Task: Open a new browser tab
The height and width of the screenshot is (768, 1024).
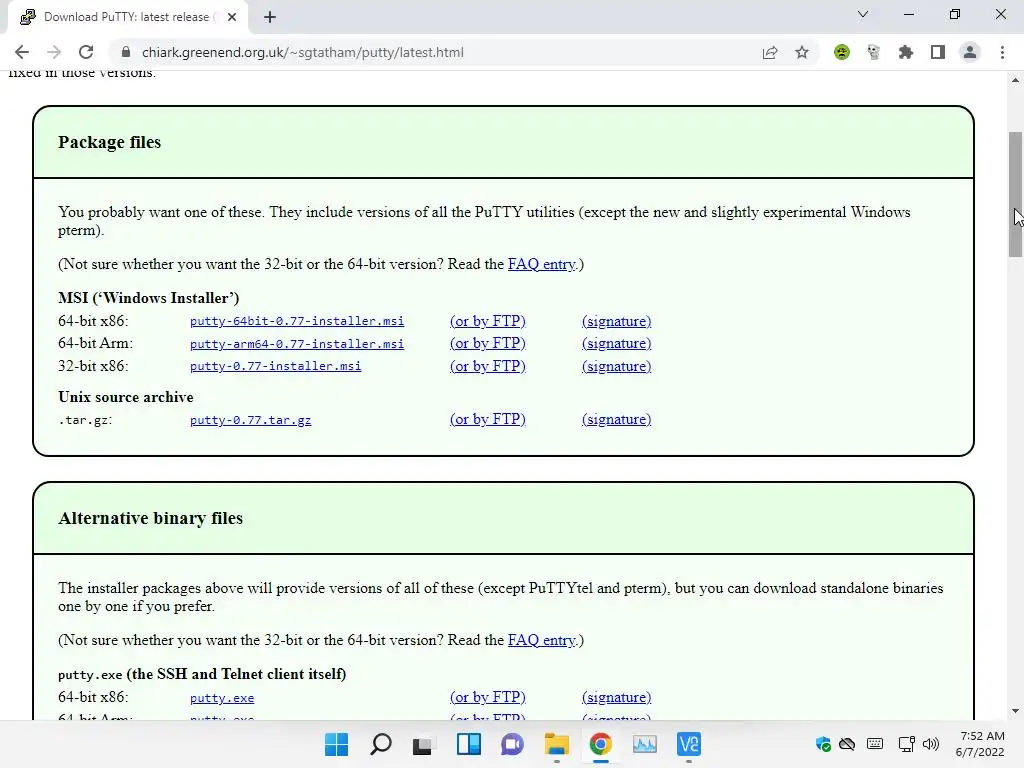Action: tap(270, 17)
